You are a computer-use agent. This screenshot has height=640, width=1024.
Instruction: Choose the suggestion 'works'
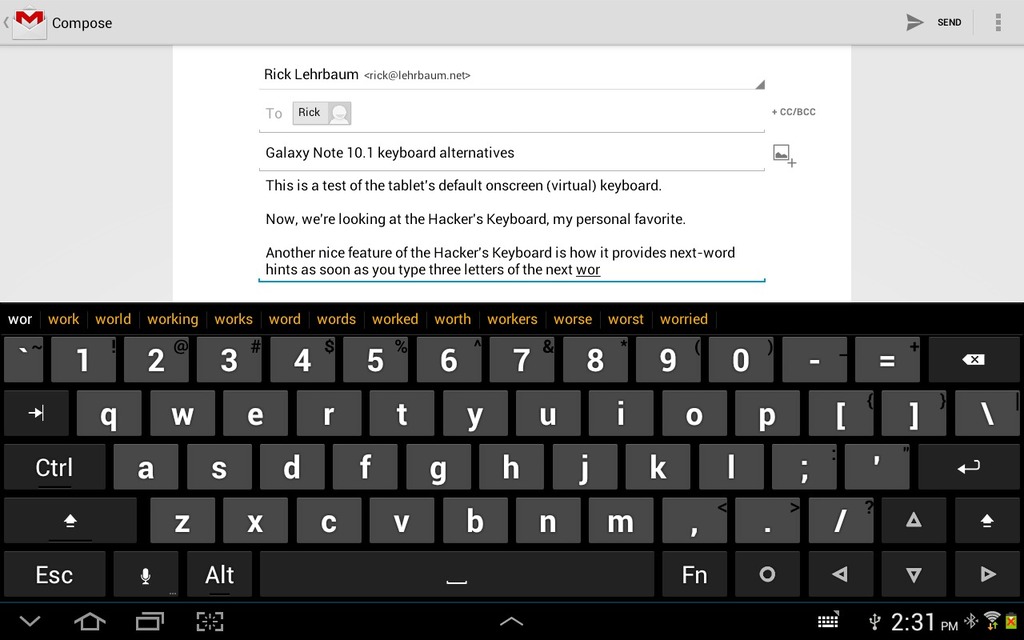point(233,319)
